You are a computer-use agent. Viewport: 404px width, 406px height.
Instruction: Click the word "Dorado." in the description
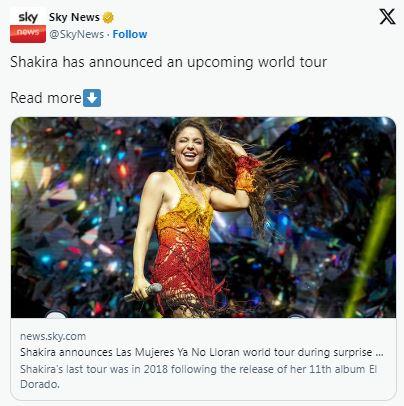pyautogui.click(x=40, y=384)
